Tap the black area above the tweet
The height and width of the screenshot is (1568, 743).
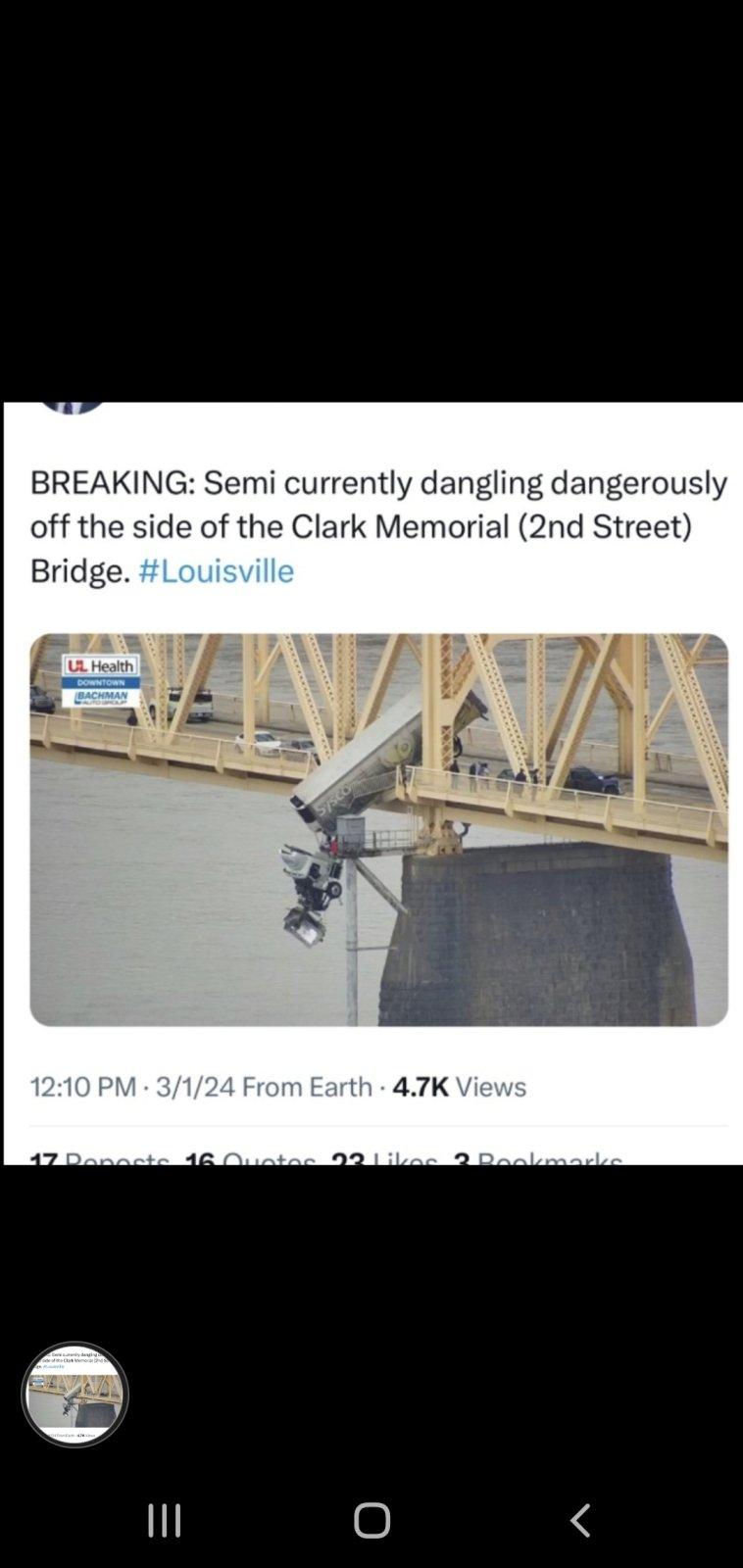[371, 201]
